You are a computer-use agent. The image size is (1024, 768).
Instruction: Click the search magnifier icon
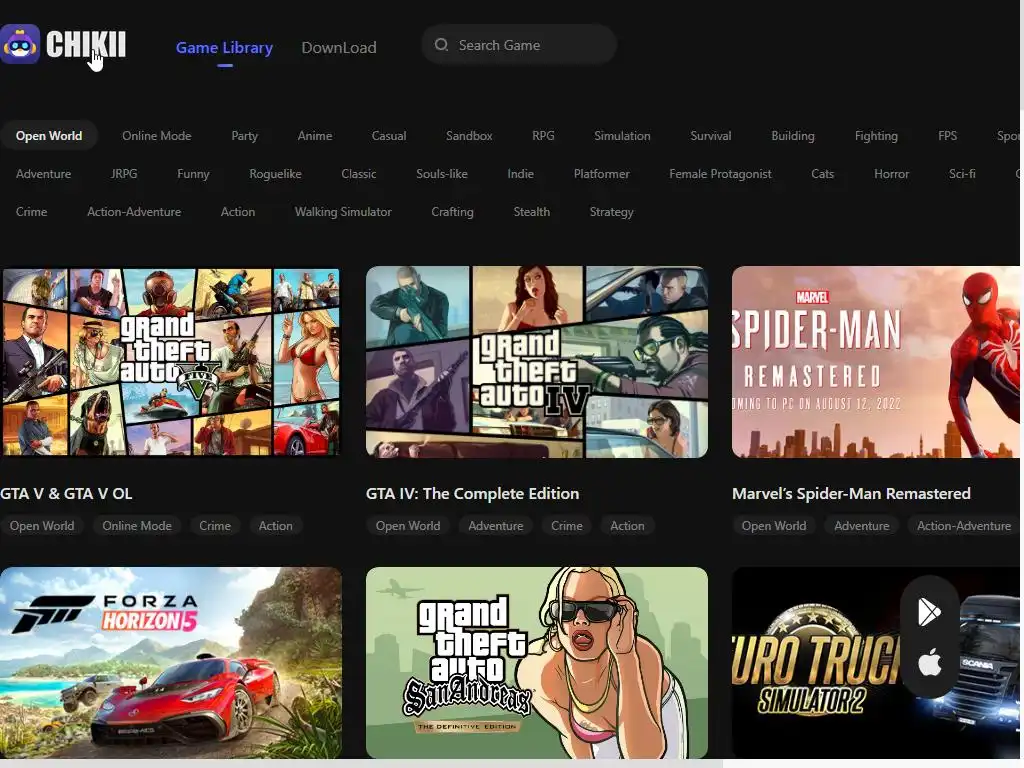point(441,44)
